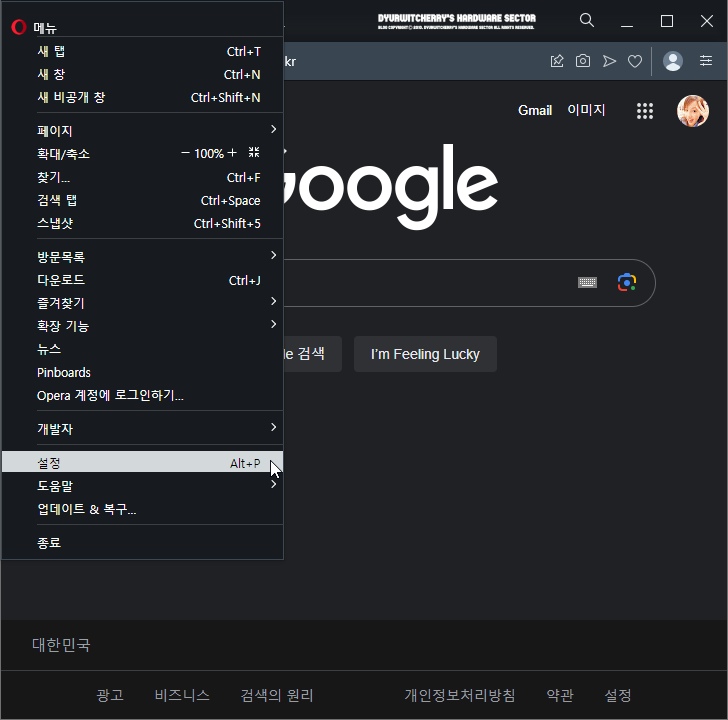Choose 스냅샷 menu entry
The width and height of the screenshot is (728, 720).
pyautogui.click(x=143, y=223)
